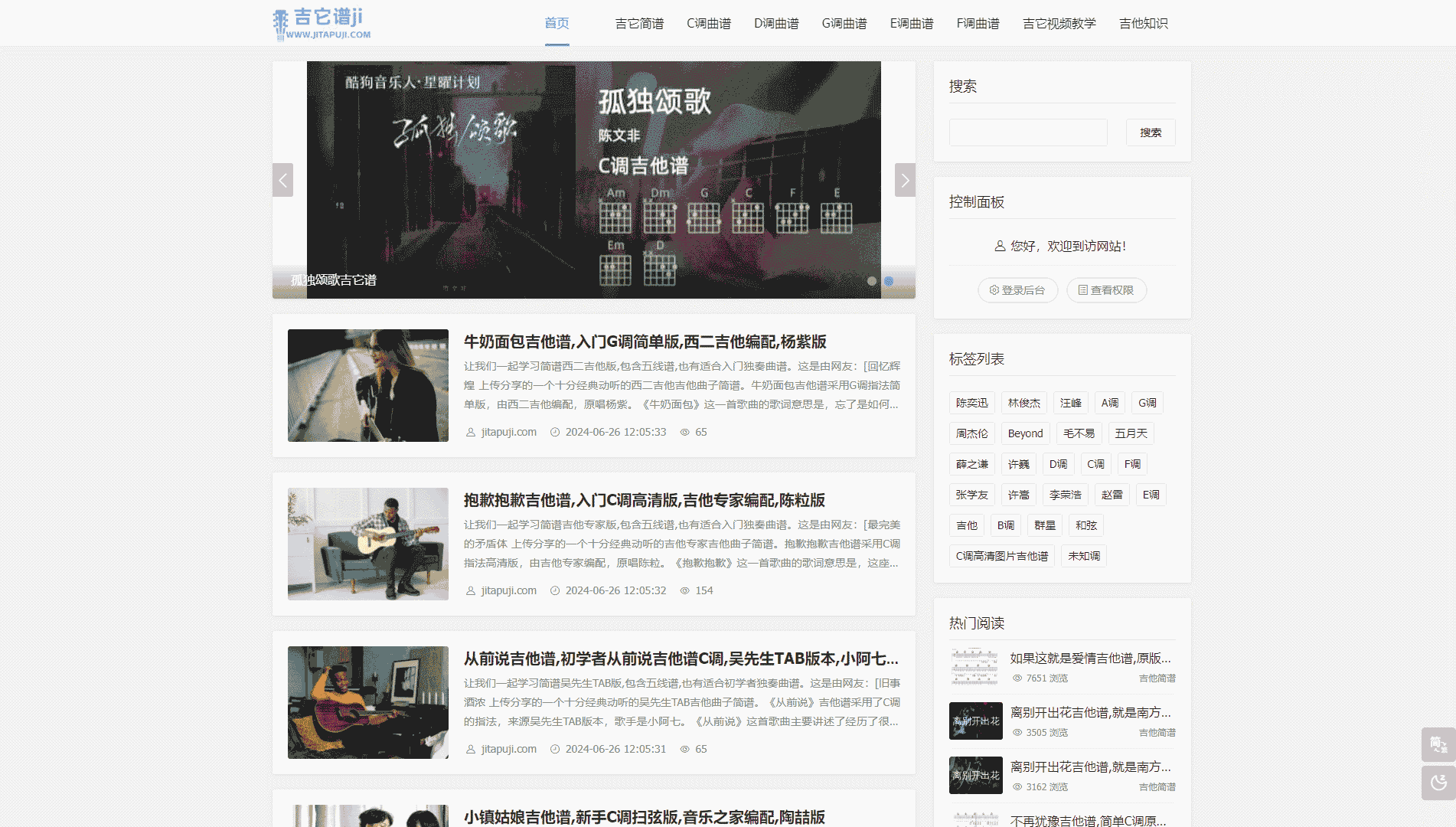Screen dimensions: 1456x827
Task: Open thumbnail of 牛奶面包 article
Action: (x=368, y=385)
